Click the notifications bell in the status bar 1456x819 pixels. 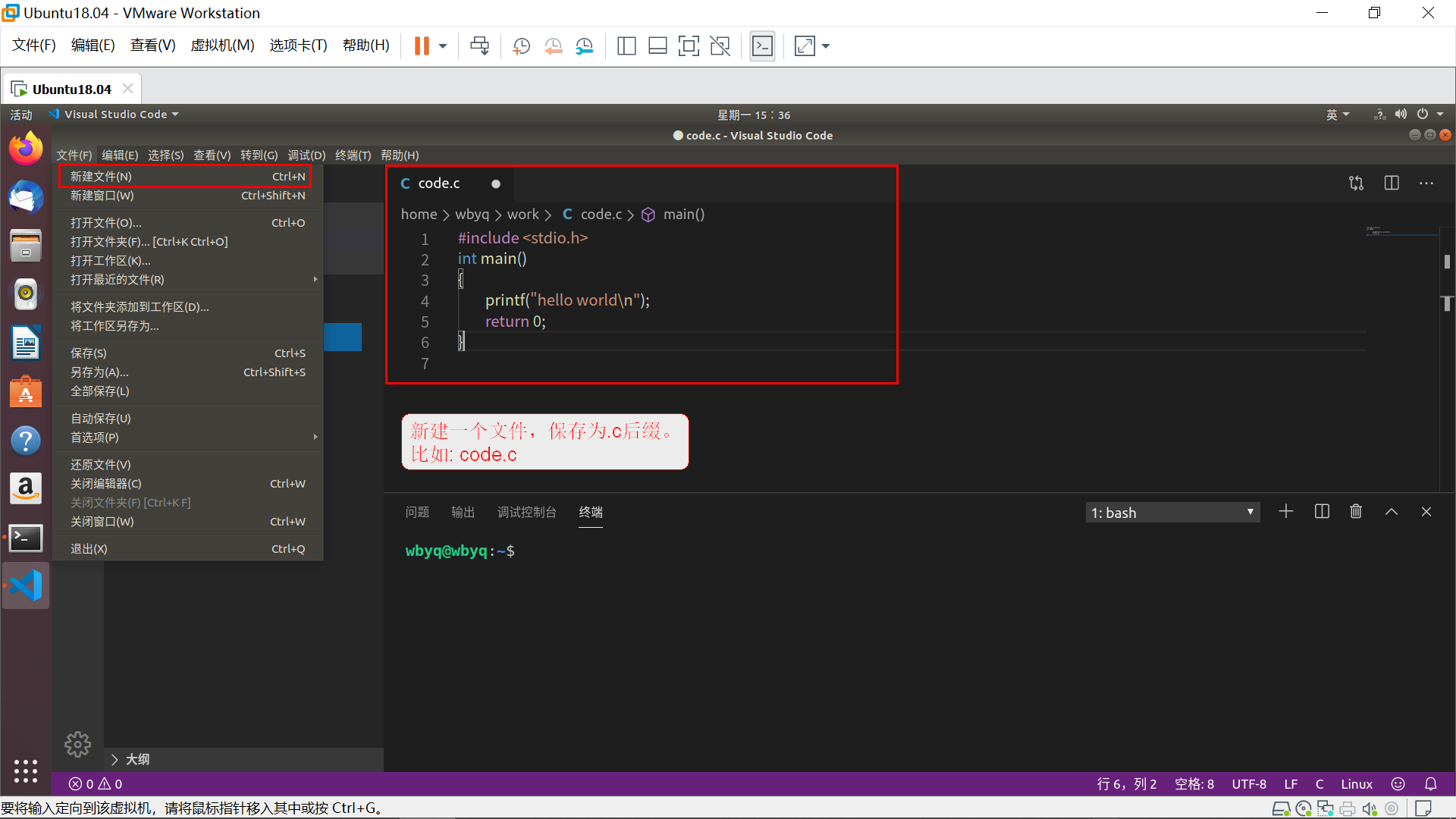click(1430, 784)
